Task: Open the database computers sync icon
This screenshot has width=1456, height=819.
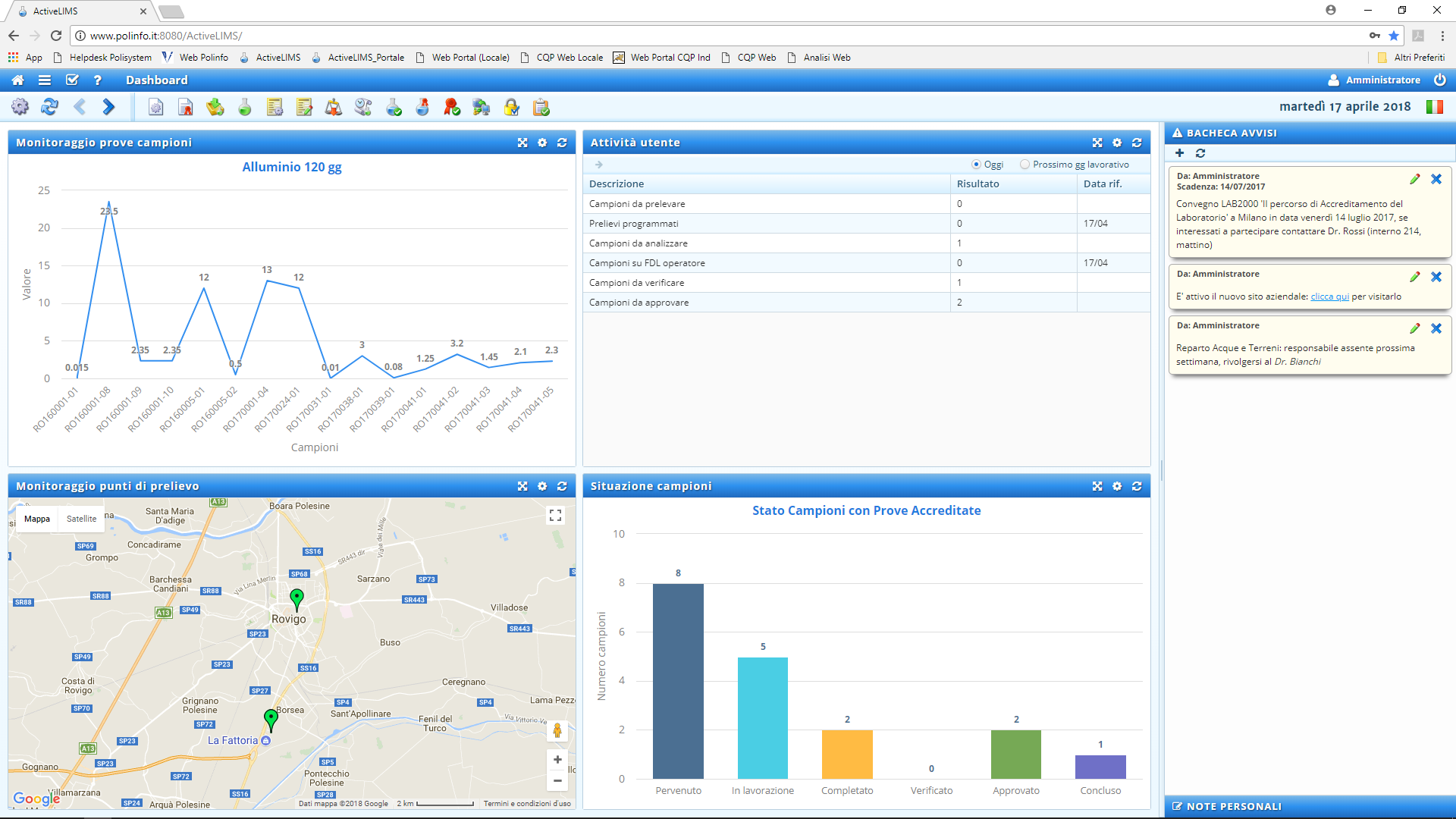Action: point(482,108)
